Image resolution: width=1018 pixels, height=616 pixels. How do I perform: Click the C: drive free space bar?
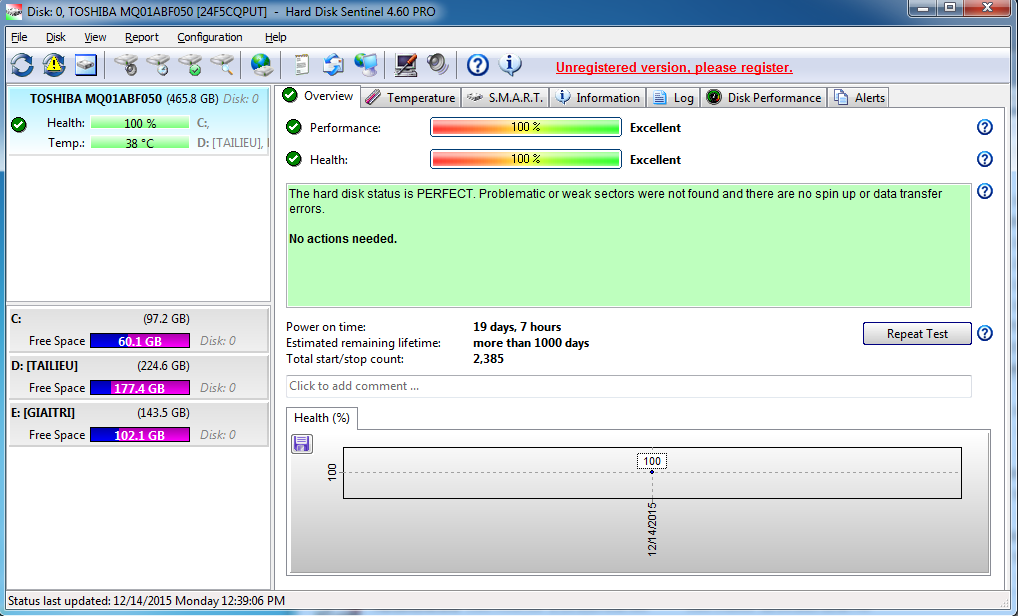tap(139, 341)
